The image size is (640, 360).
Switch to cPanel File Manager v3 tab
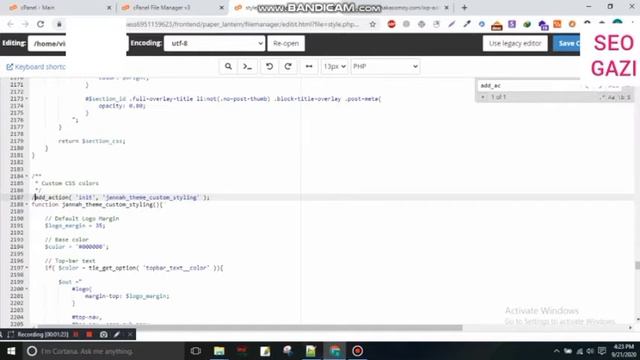click(171, 8)
